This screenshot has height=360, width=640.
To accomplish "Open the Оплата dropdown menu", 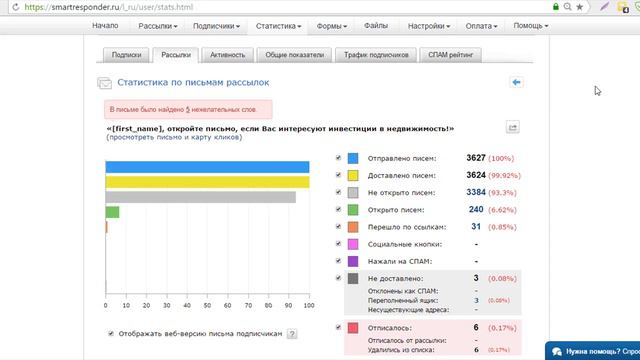I will coord(481,26).
